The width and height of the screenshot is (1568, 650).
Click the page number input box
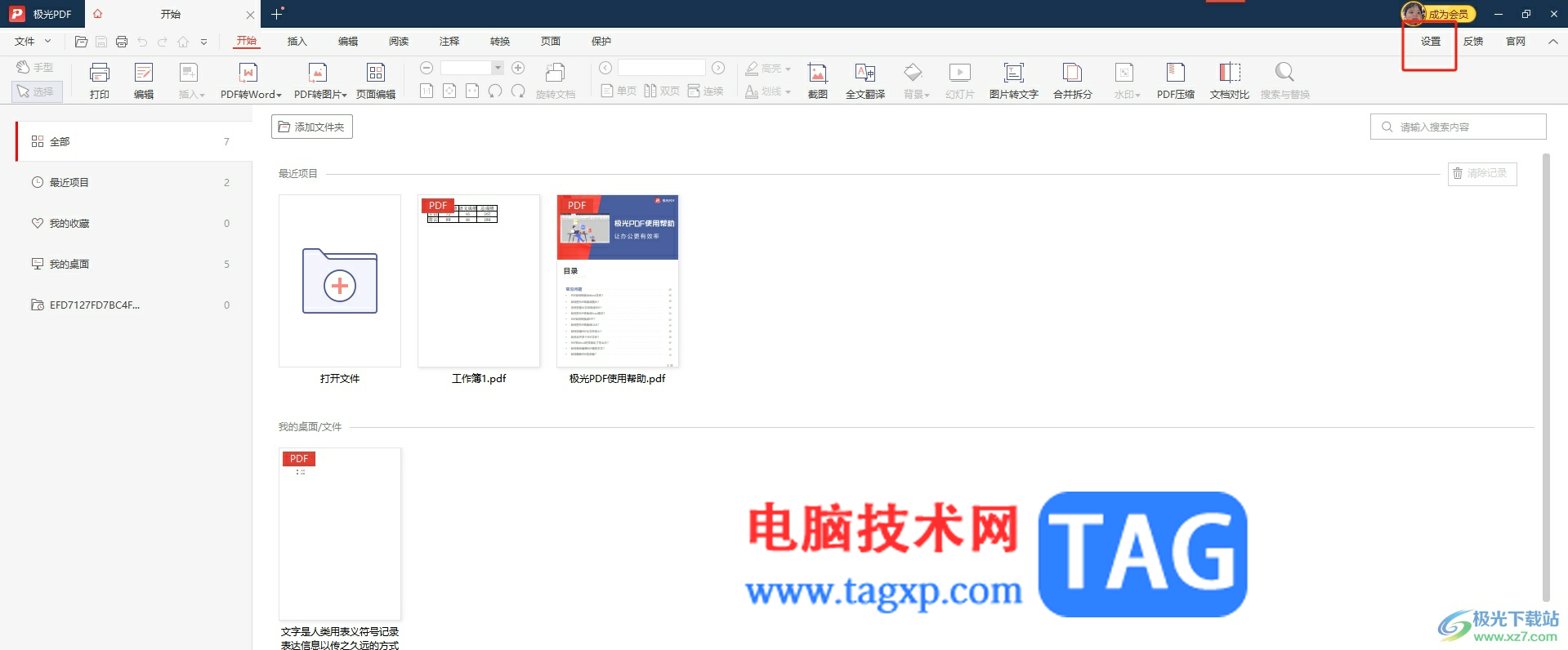click(x=662, y=68)
